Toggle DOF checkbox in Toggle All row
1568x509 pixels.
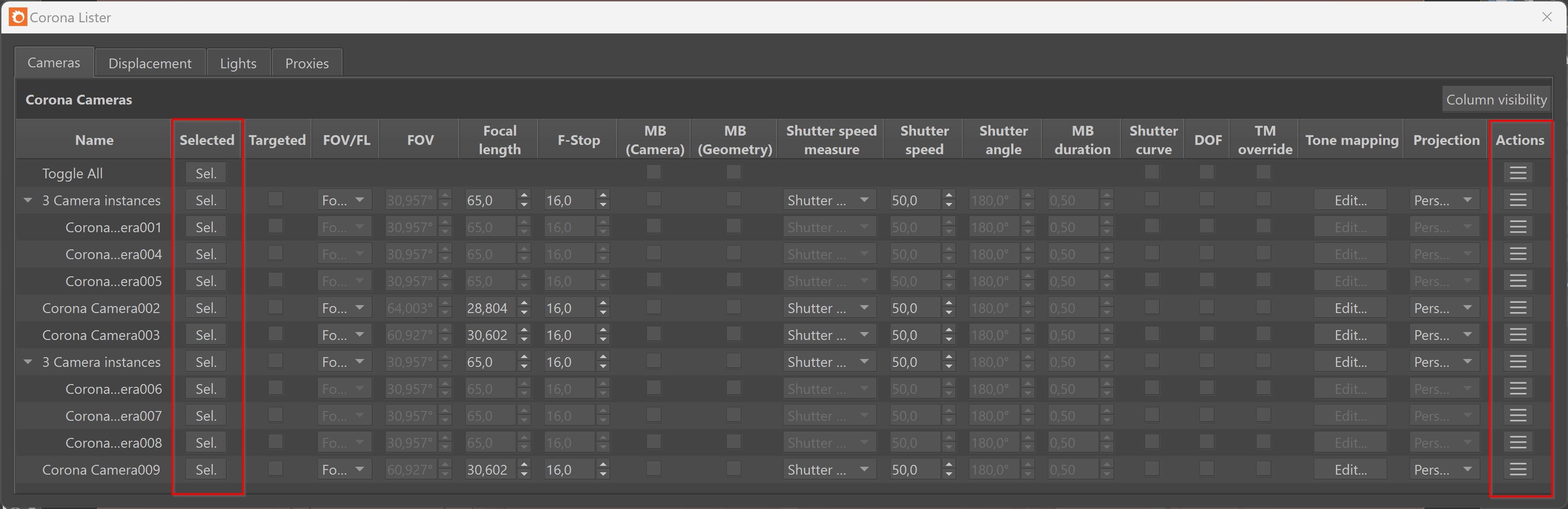click(1206, 172)
